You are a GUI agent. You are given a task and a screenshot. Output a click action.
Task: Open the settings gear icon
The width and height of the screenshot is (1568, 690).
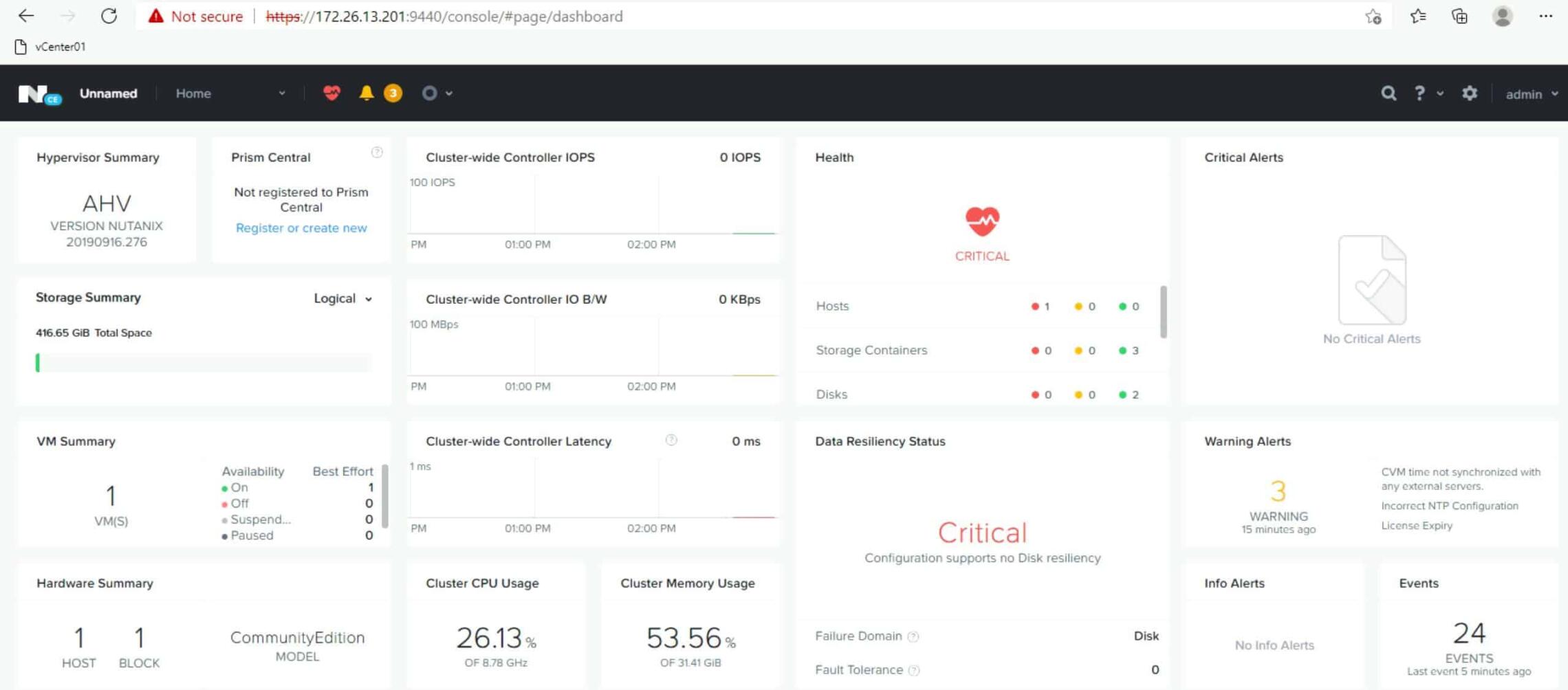(x=1469, y=93)
